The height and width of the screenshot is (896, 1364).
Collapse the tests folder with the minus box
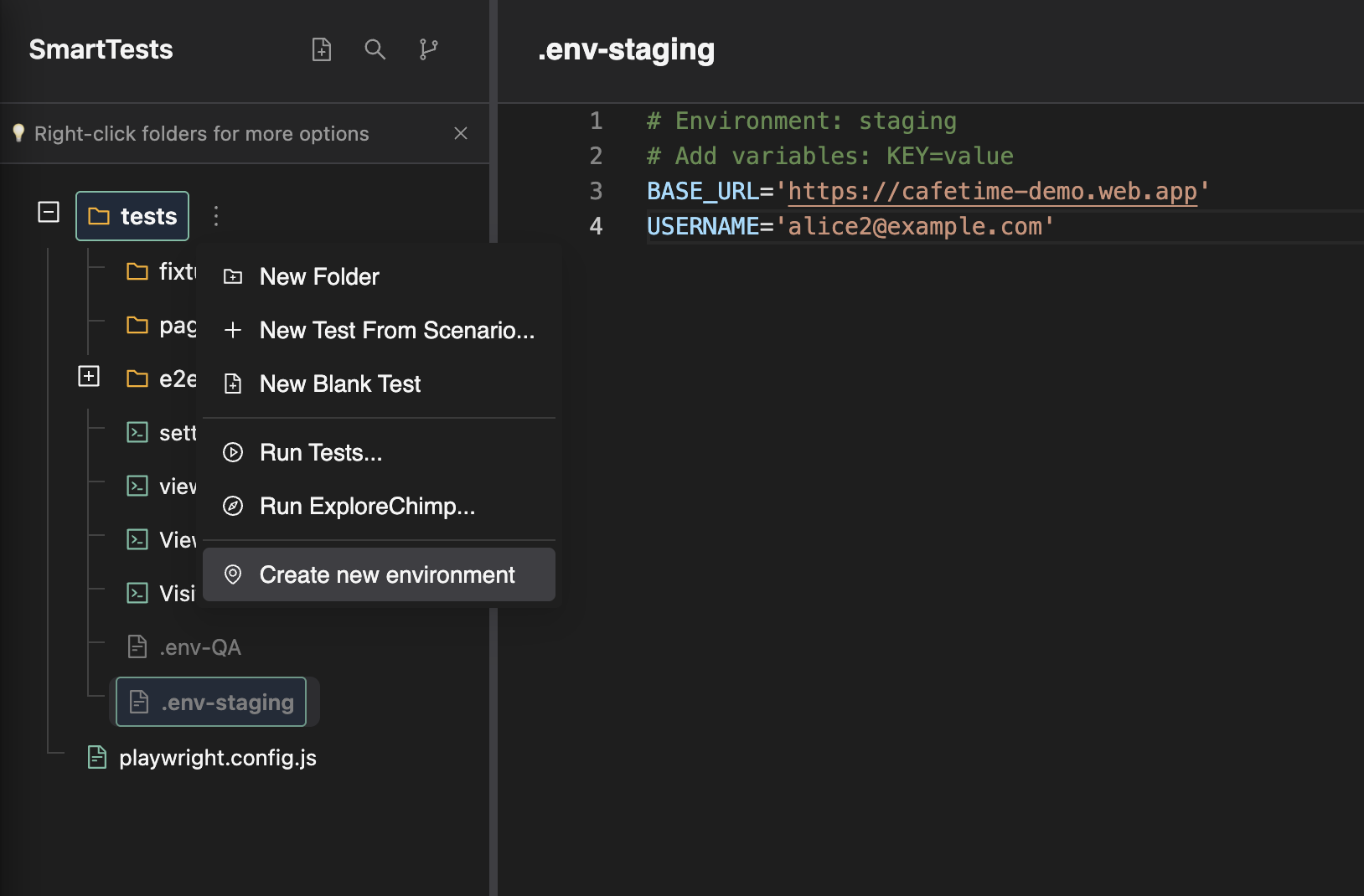click(49, 214)
